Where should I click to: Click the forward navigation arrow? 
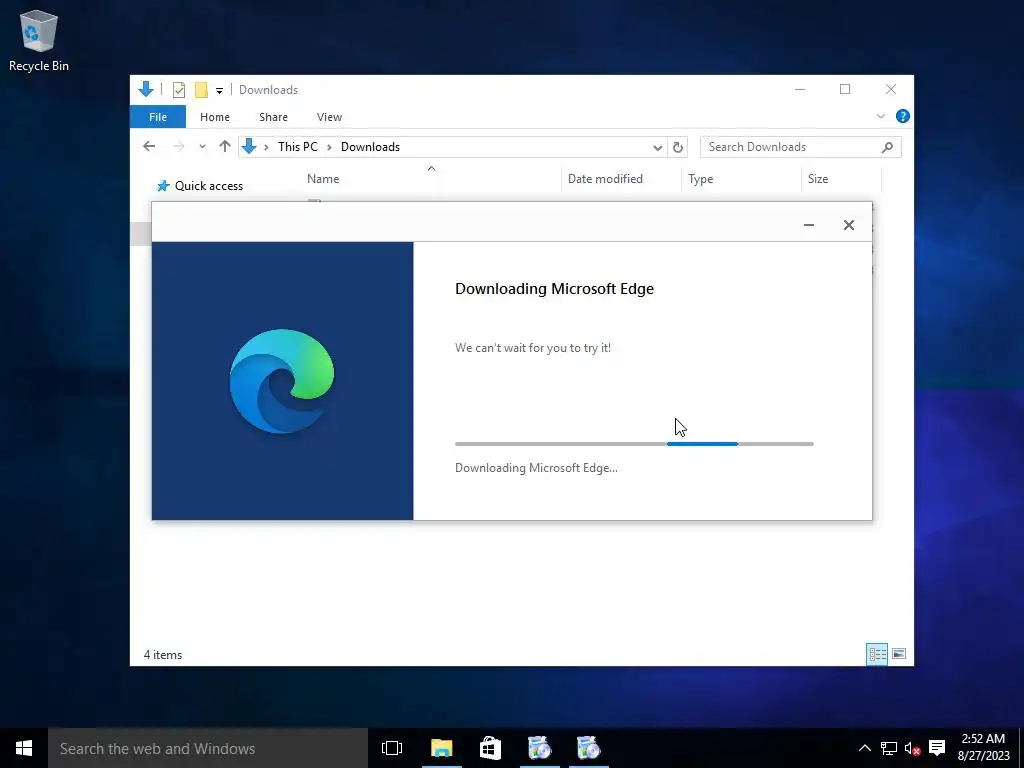[x=178, y=146]
